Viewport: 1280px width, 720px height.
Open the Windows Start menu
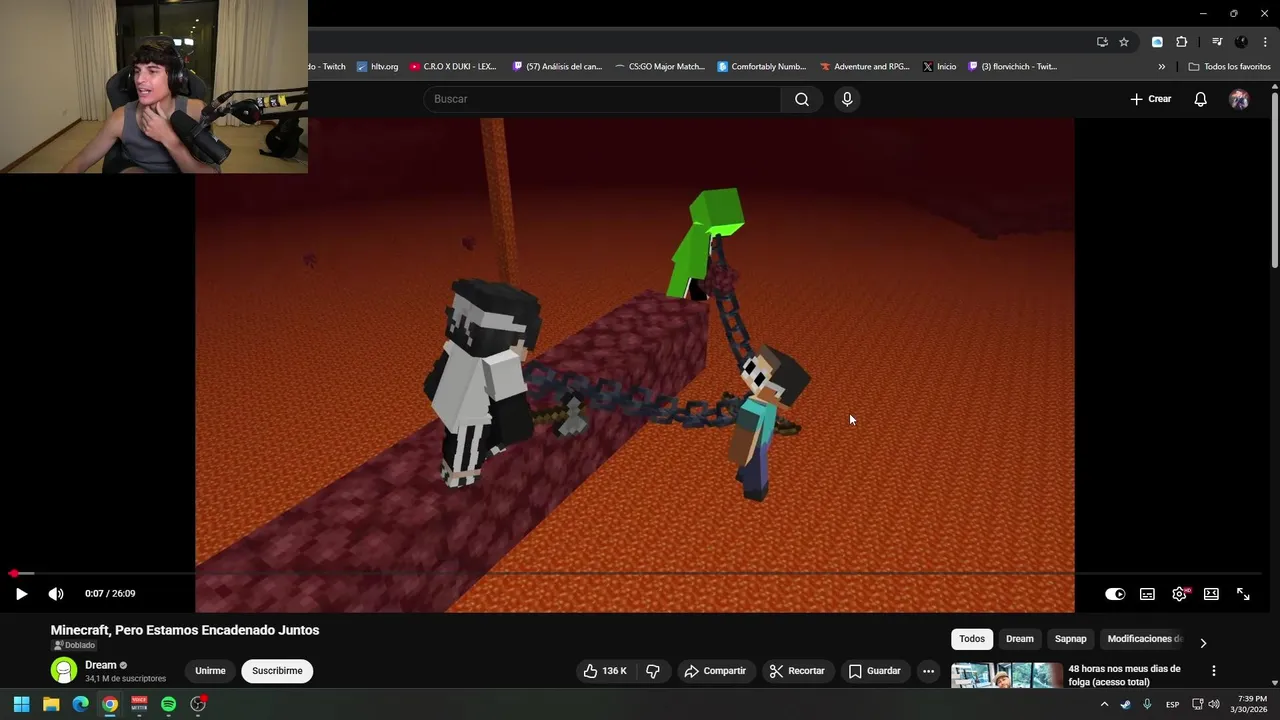pyautogui.click(x=21, y=704)
